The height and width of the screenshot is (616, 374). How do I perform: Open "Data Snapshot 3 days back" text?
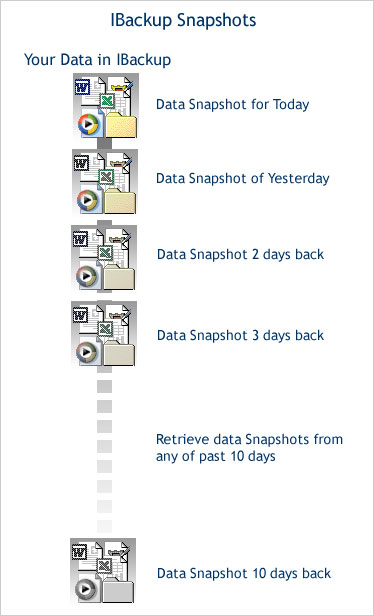240,336
